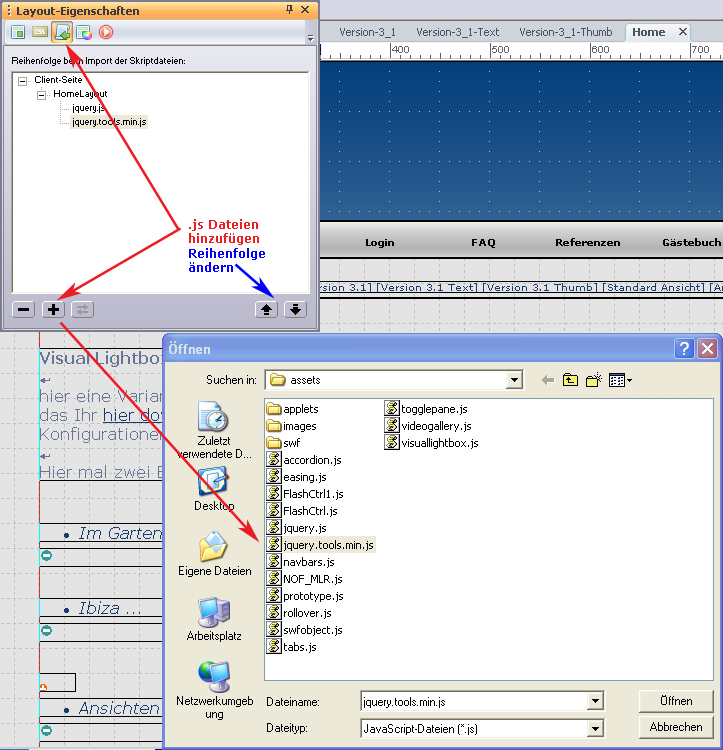Image resolution: width=723 pixels, height=750 pixels.
Task: Select the Home page tab
Action: [x=648, y=32]
